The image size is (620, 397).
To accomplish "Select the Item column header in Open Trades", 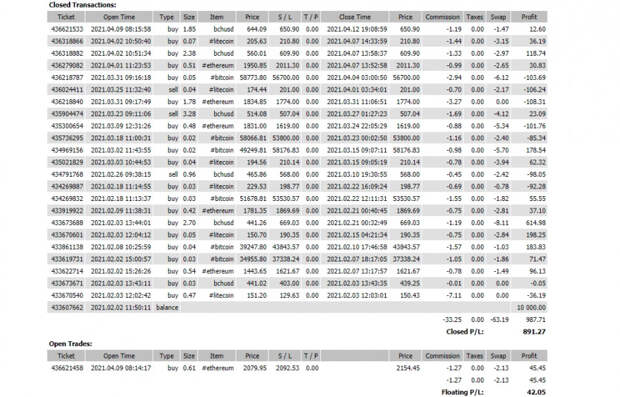I will [x=217, y=356].
